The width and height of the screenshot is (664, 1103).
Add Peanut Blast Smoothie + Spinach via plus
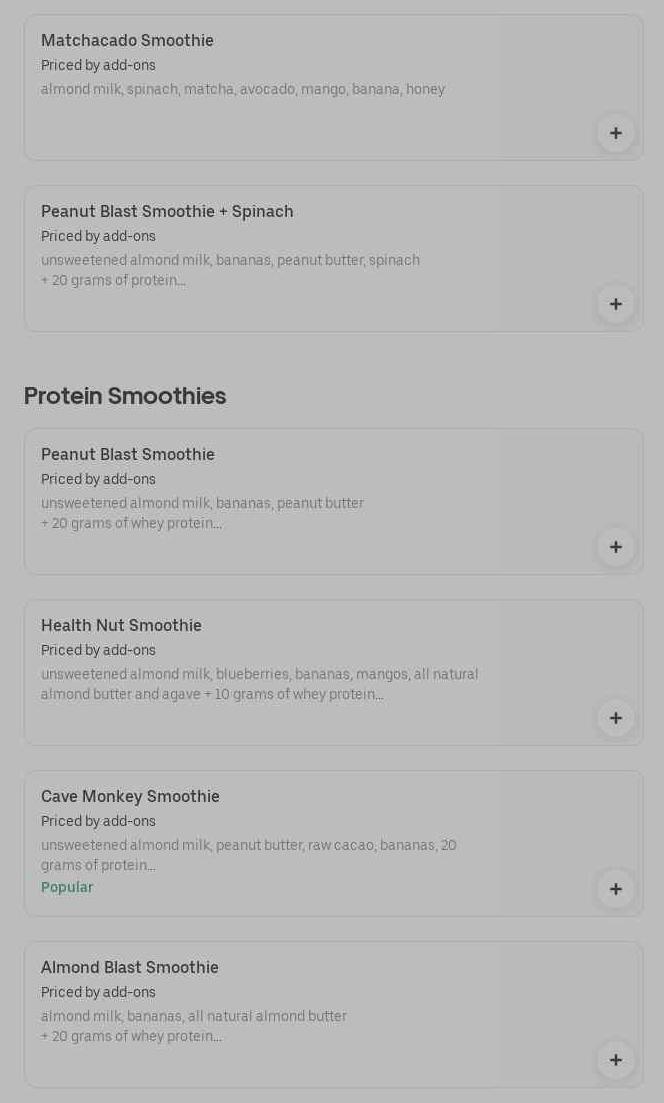pos(615,304)
